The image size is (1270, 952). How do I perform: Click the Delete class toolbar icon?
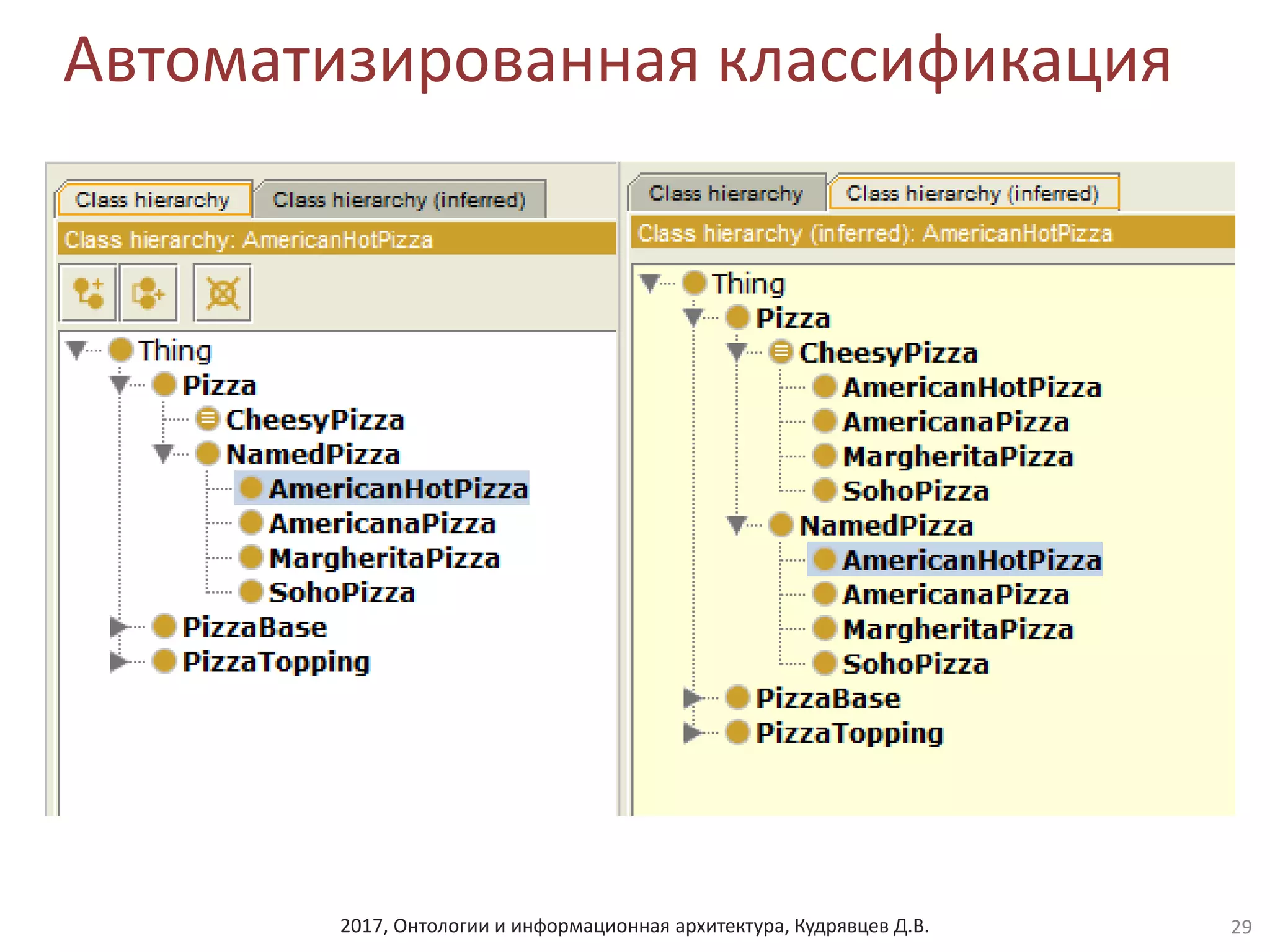(x=223, y=293)
